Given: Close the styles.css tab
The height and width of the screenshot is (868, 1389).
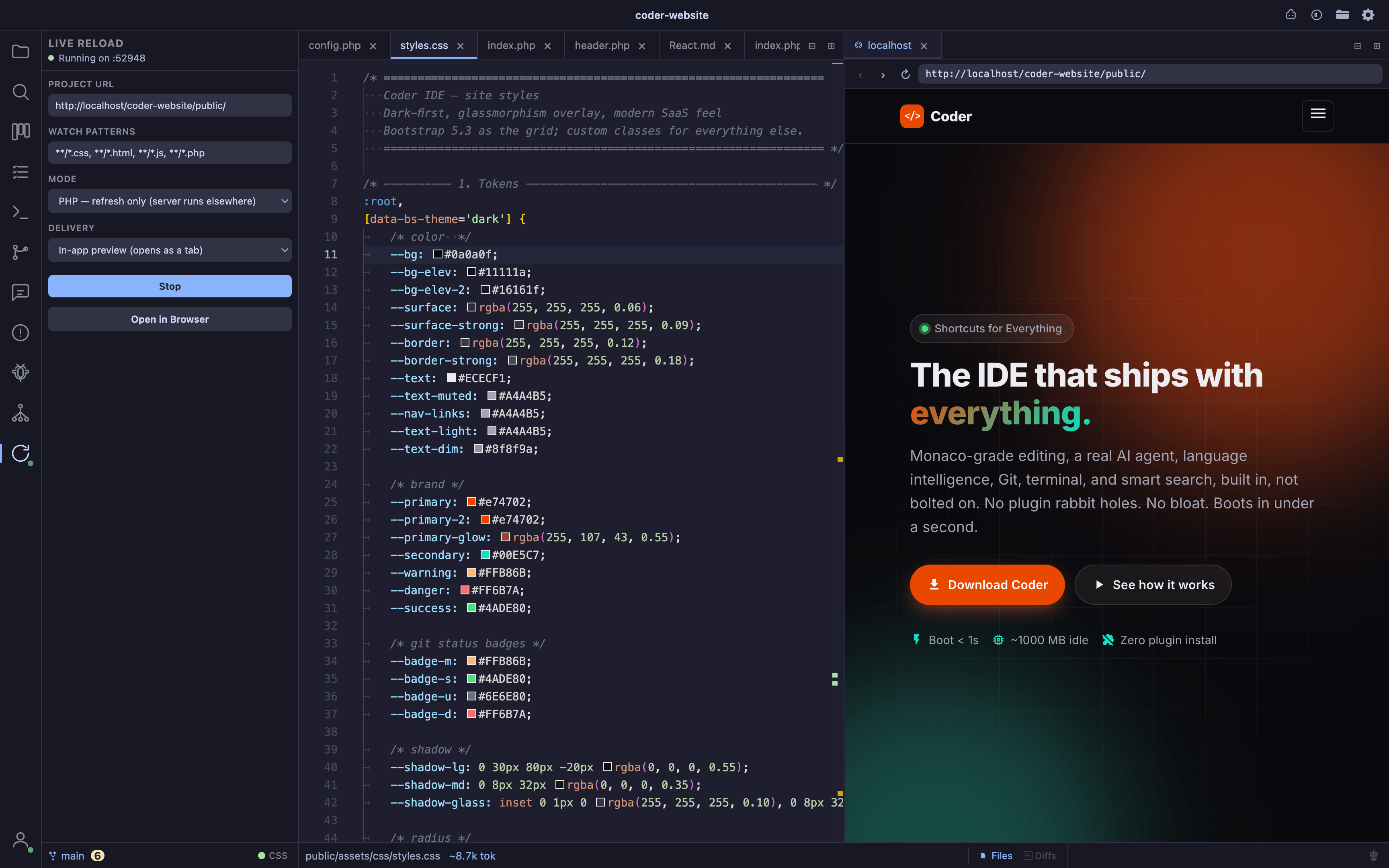Looking at the screenshot, I should (460, 46).
